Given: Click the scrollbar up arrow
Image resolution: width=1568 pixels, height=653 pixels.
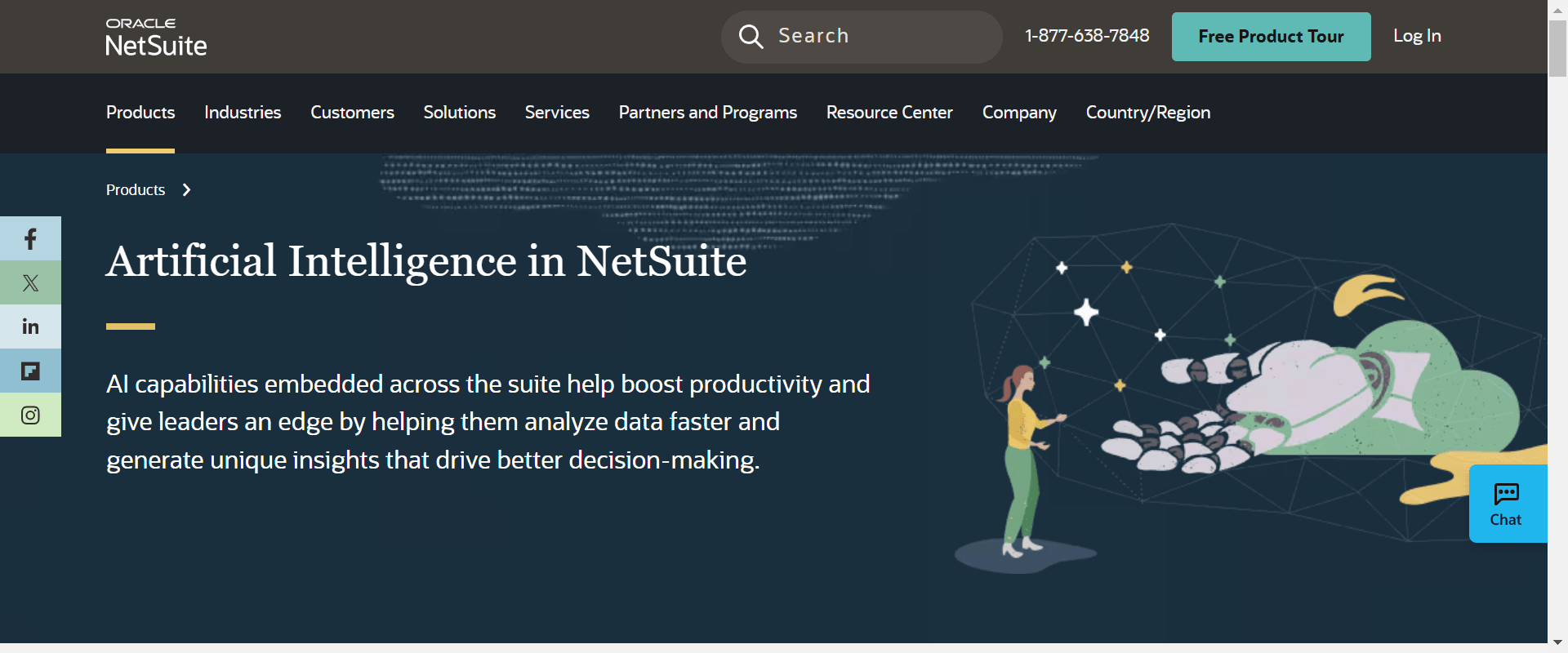Looking at the screenshot, I should [1557, 9].
